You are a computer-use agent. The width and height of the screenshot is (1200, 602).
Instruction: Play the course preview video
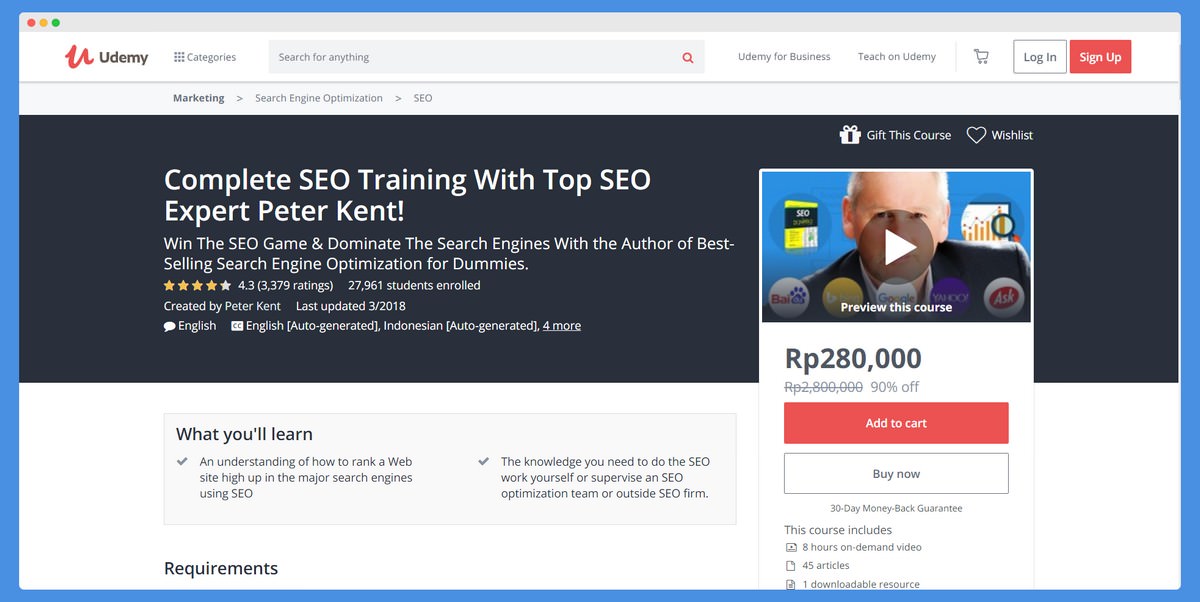(896, 246)
